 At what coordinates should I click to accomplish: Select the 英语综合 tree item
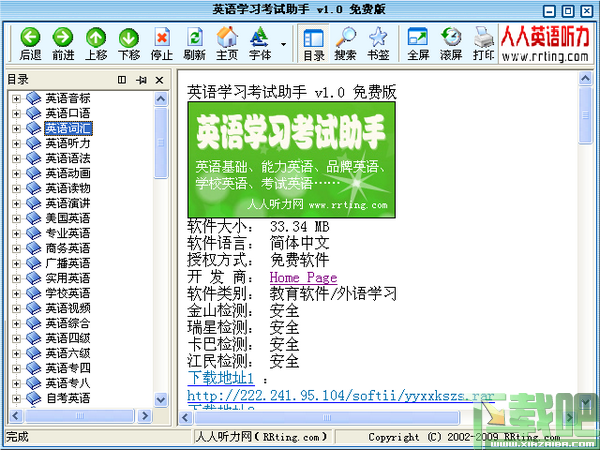coord(68,323)
